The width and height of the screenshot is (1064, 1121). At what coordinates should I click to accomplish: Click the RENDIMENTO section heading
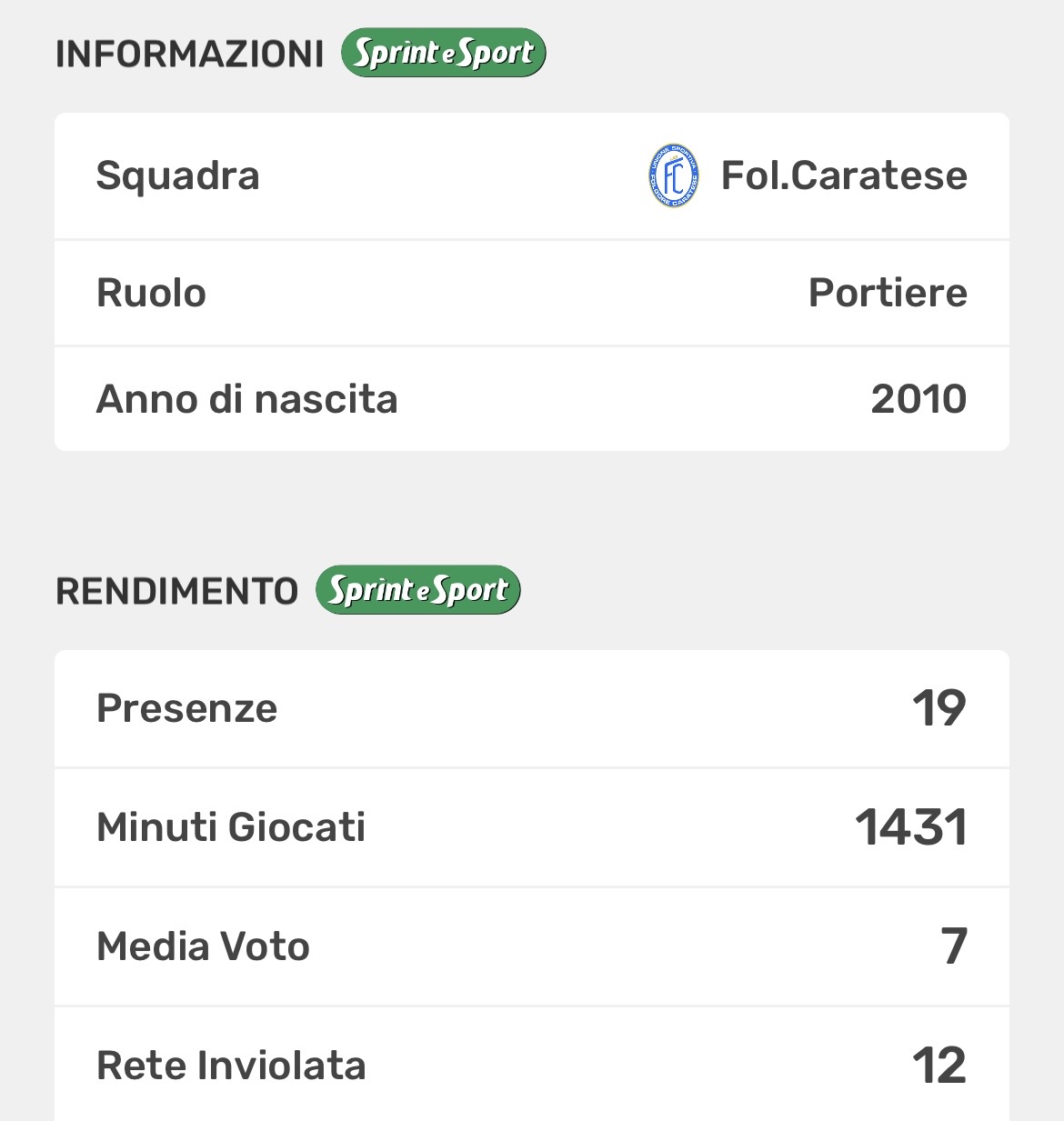[x=176, y=592]
